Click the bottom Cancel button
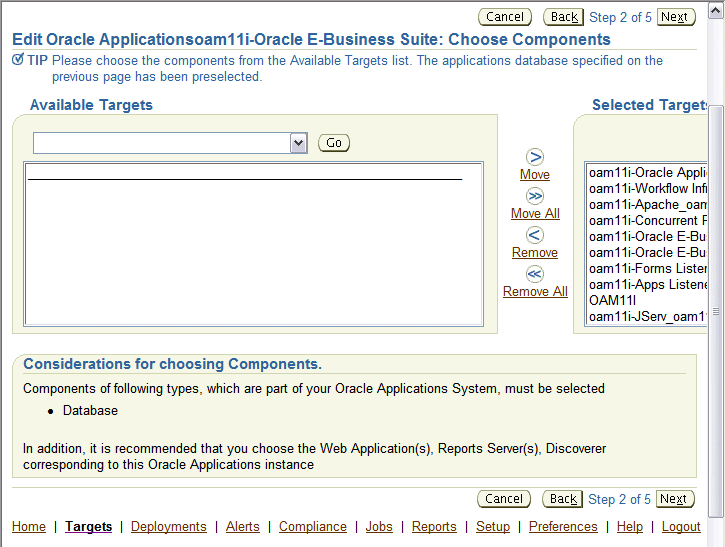The width and height of the screenshot is (725, 547). pyautogui.click(x=504, y=499)
